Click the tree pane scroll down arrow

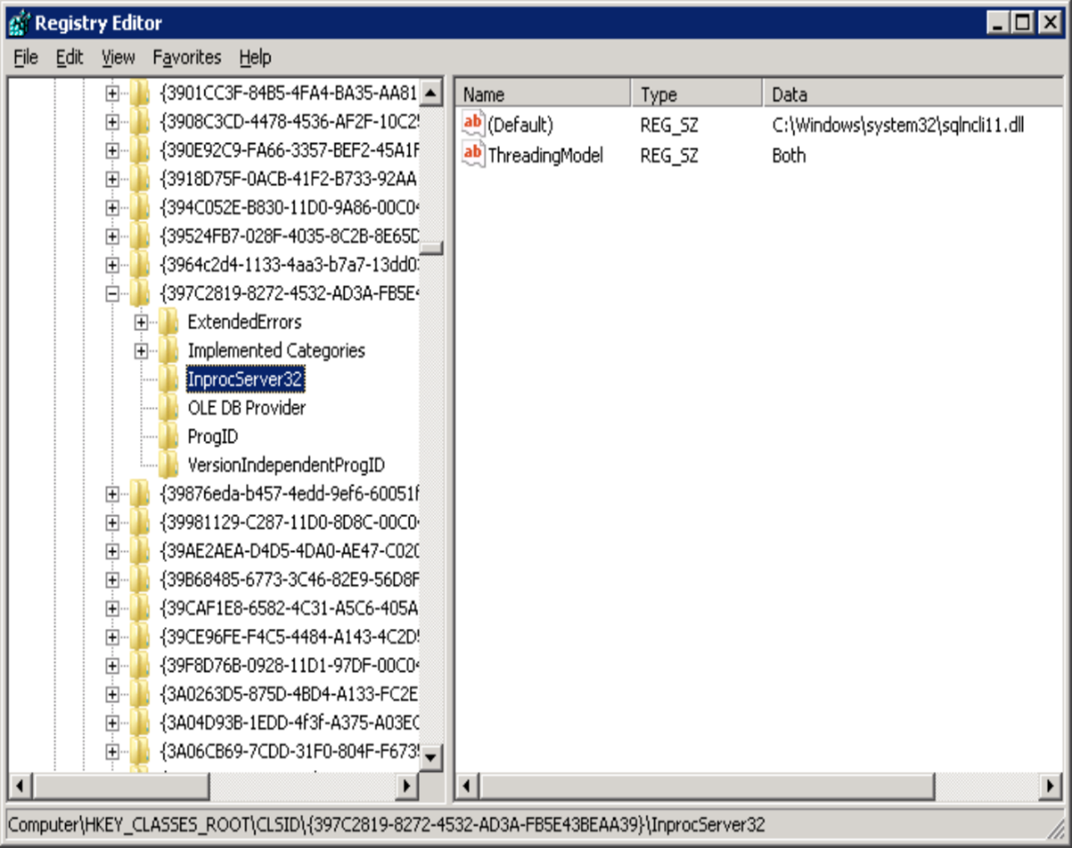coord(431,757)
